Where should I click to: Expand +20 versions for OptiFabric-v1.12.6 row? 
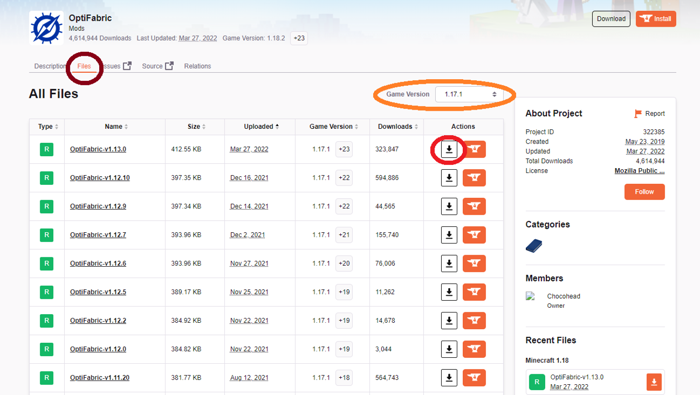coord(344,263)
